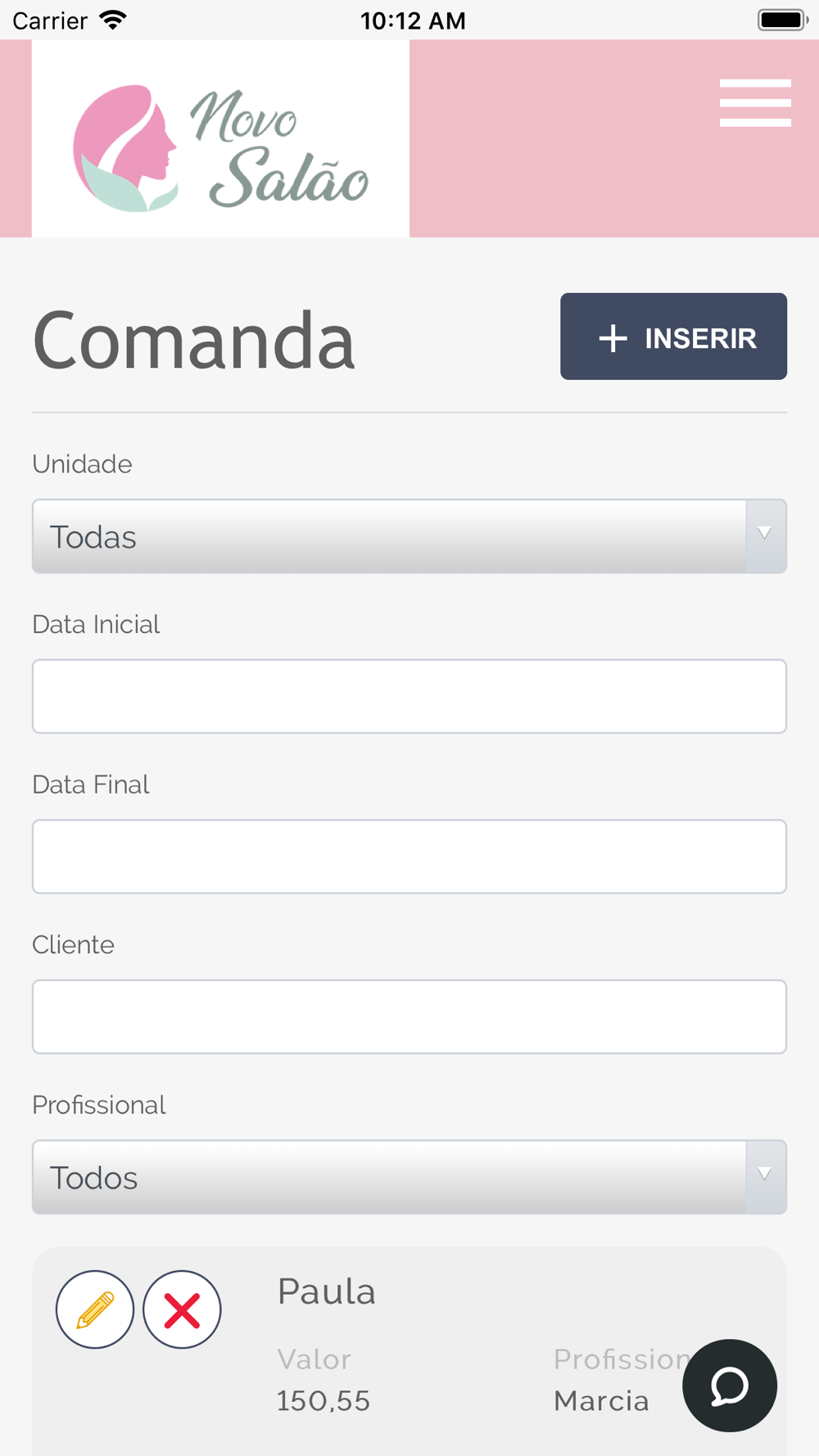Click the plus icon on INSERIR
The image size is (819, 1456).
point(613,338)
